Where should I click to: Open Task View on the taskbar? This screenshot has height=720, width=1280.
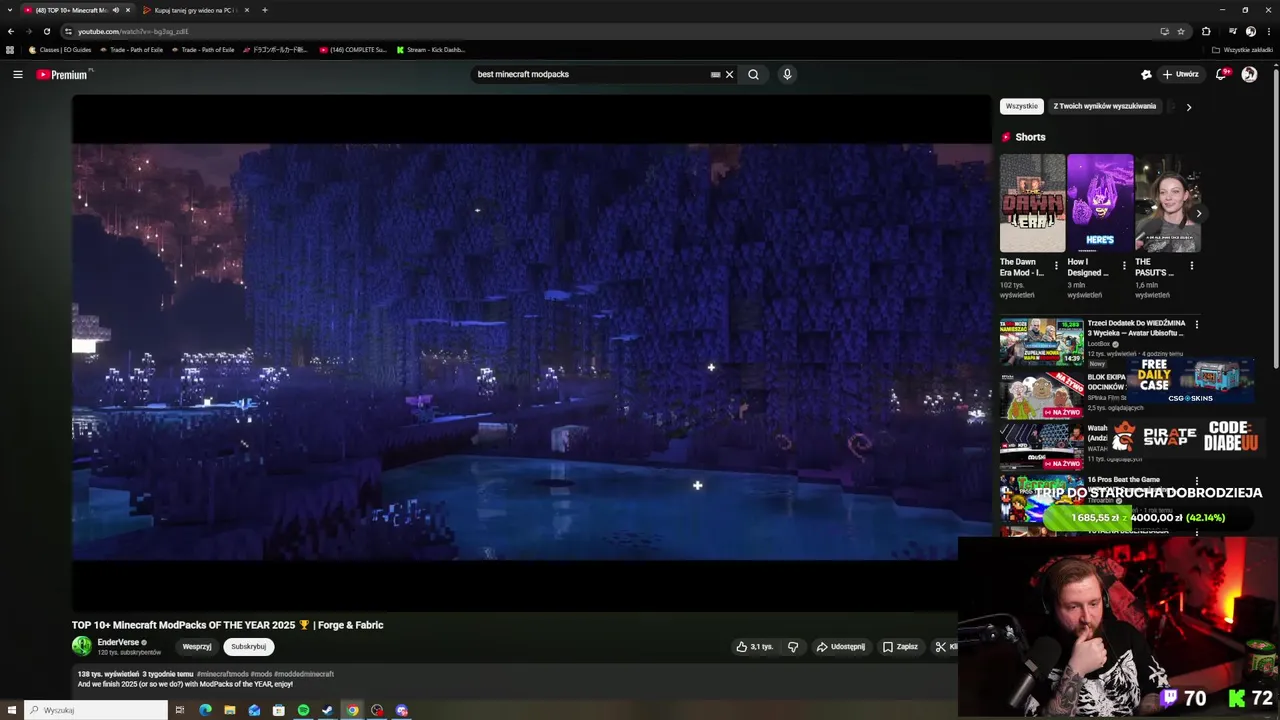click(180, 710)
